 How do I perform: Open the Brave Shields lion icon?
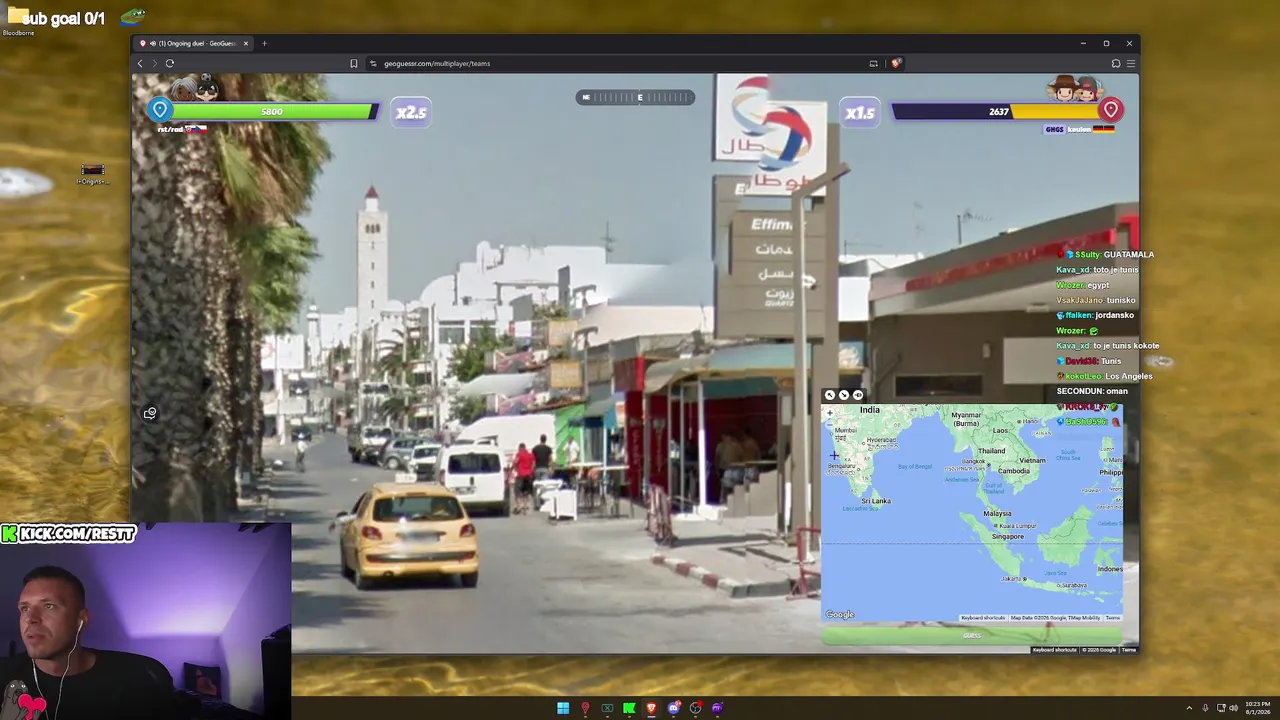click(x=896, y=63)
